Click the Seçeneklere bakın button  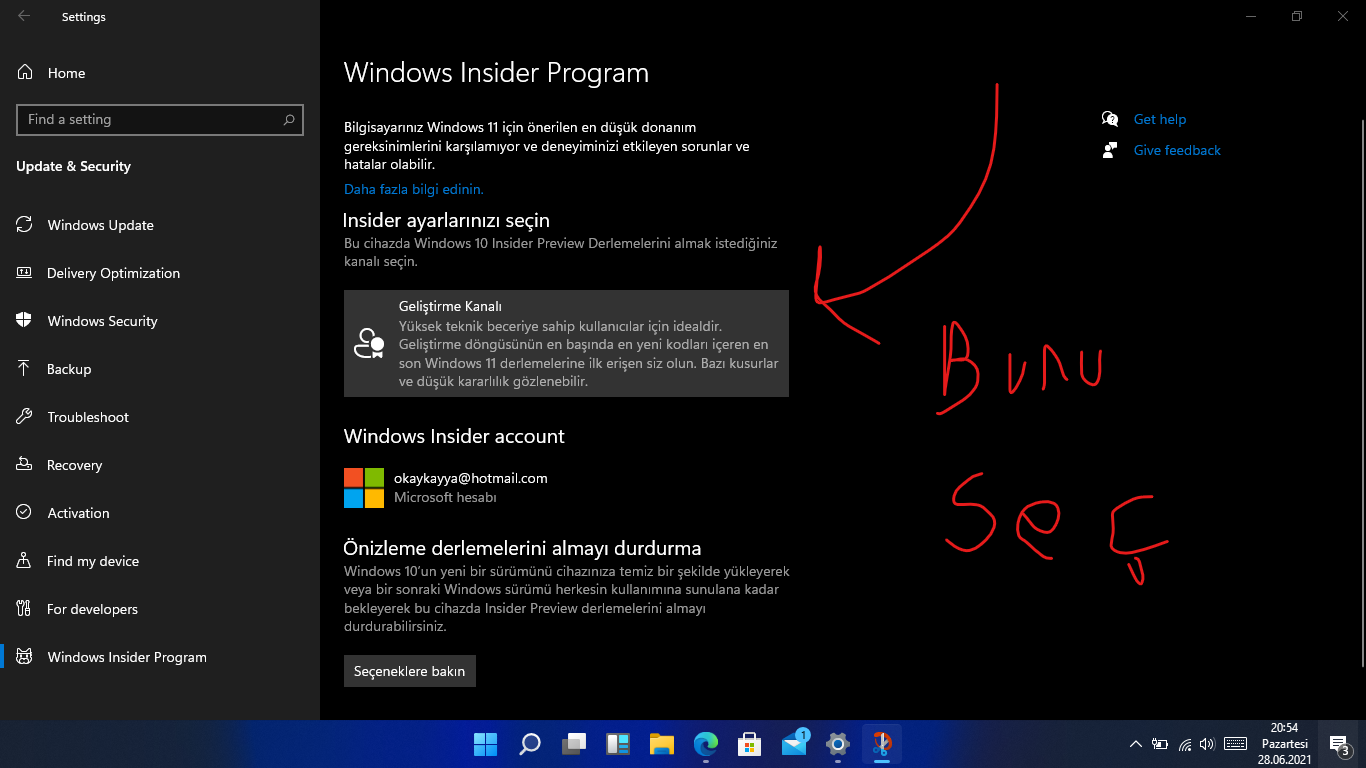point(410,671)
